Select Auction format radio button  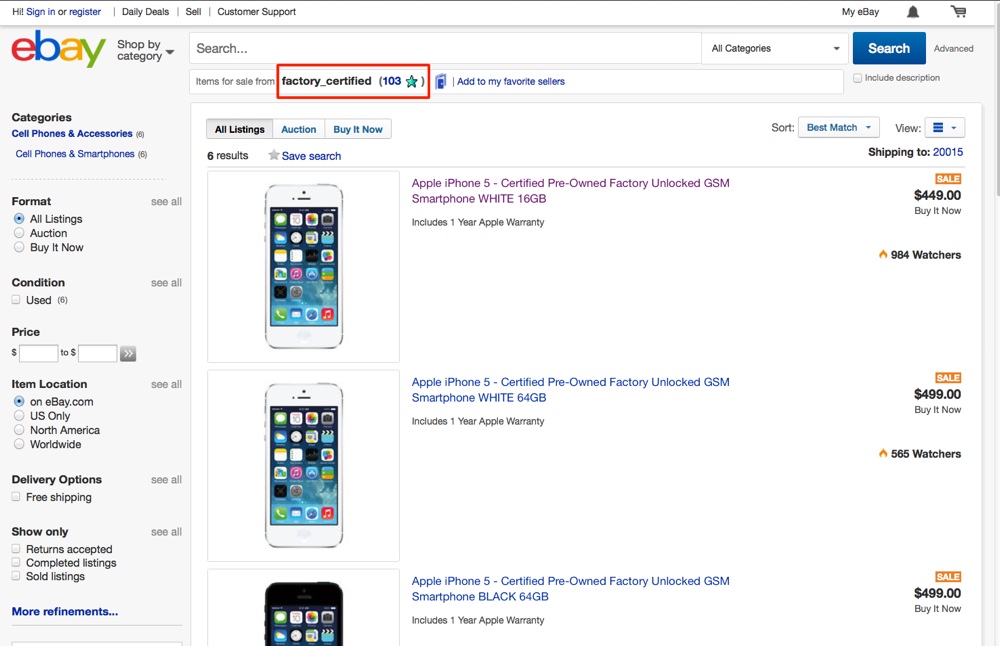click(19, 233)
